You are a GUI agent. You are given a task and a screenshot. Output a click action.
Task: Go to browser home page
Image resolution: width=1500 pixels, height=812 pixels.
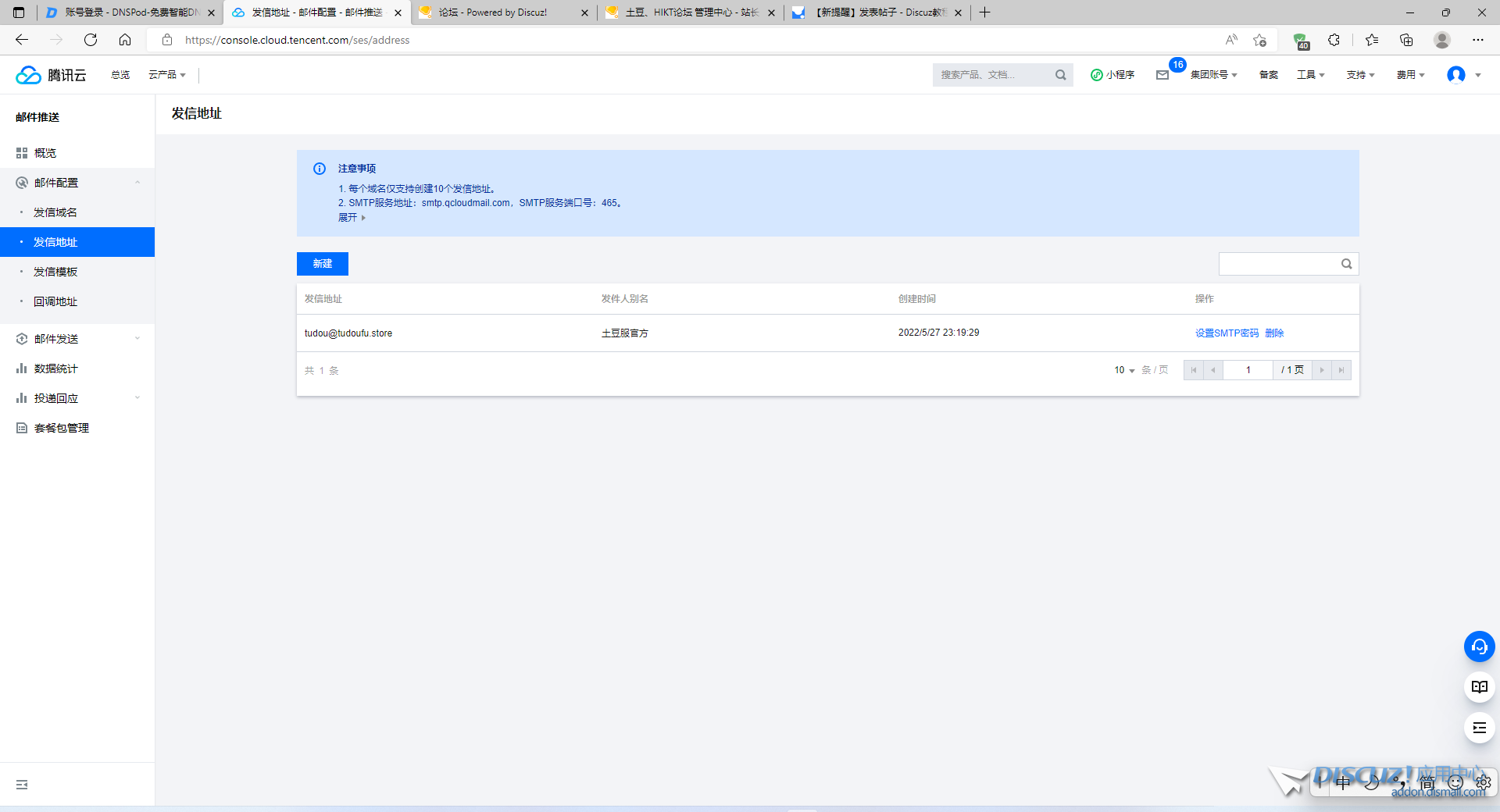coord(125,40)
